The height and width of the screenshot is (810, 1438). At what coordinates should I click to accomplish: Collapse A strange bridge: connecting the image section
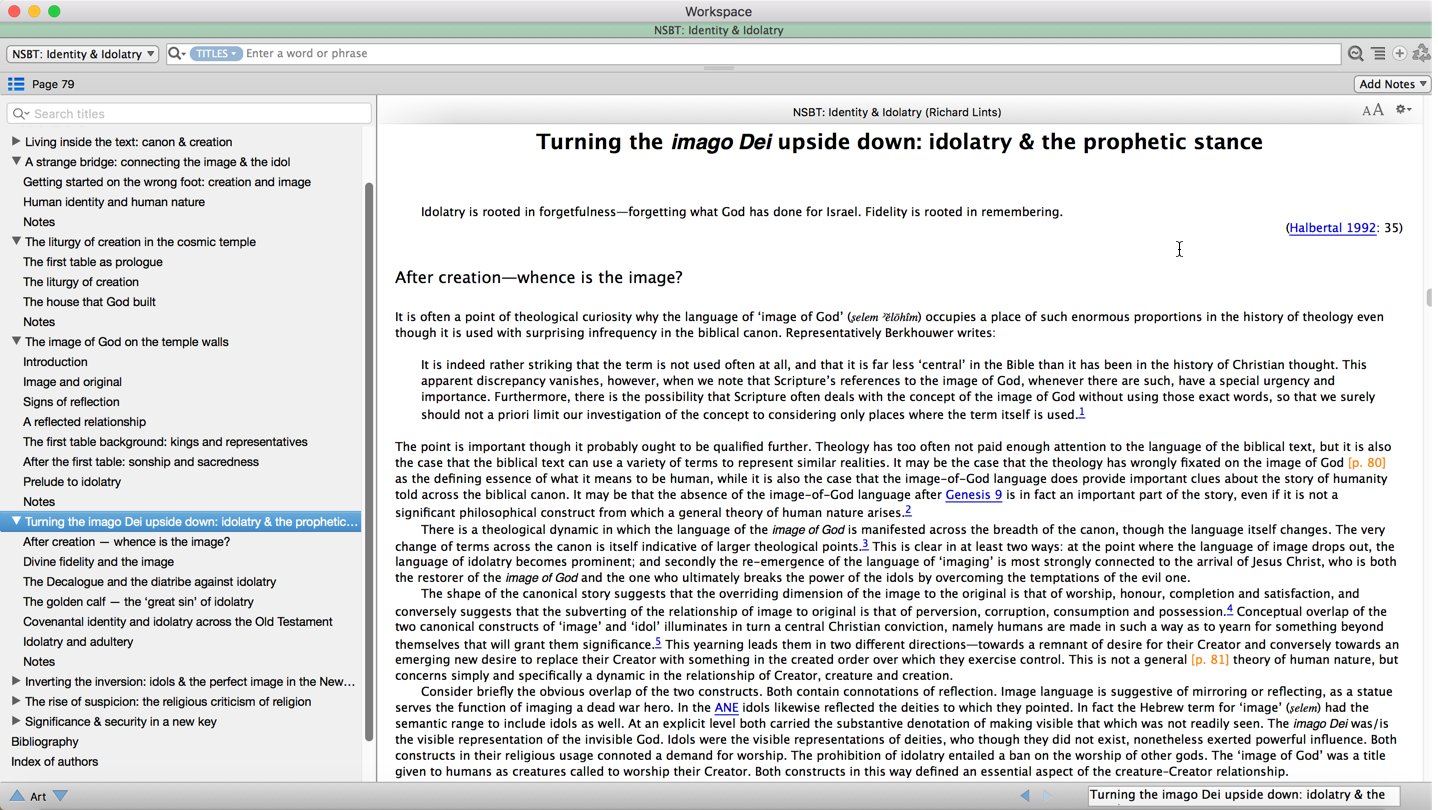point(16,161)
